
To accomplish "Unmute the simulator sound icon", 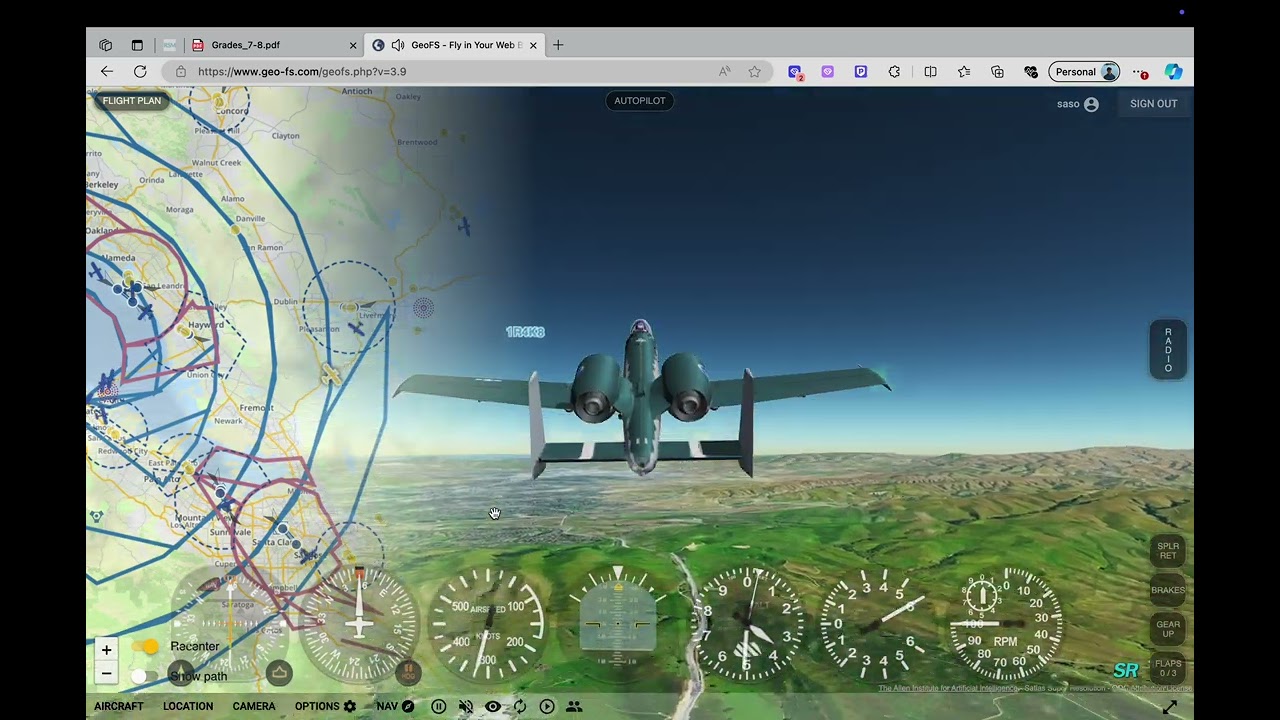I will [x=465, y=706].
